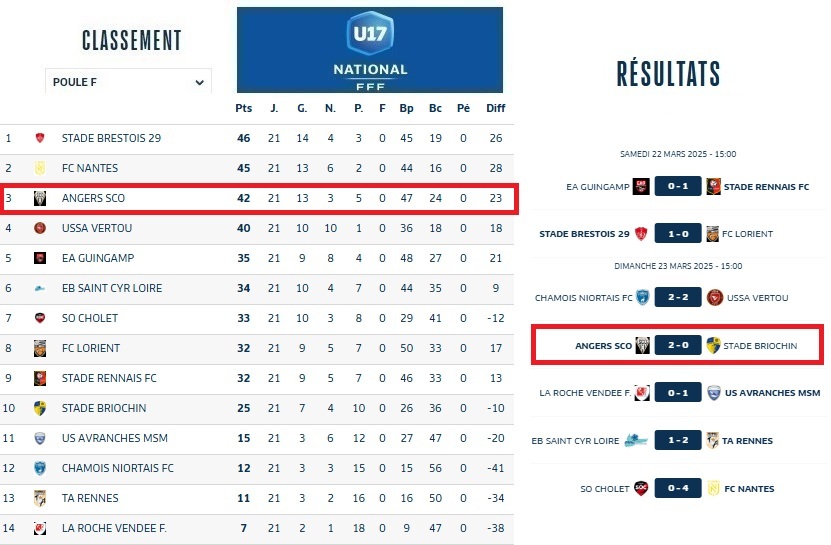Open the EA Guingamp 0-1 score box
Screen dimensions: 831x545
click(677, 186)
